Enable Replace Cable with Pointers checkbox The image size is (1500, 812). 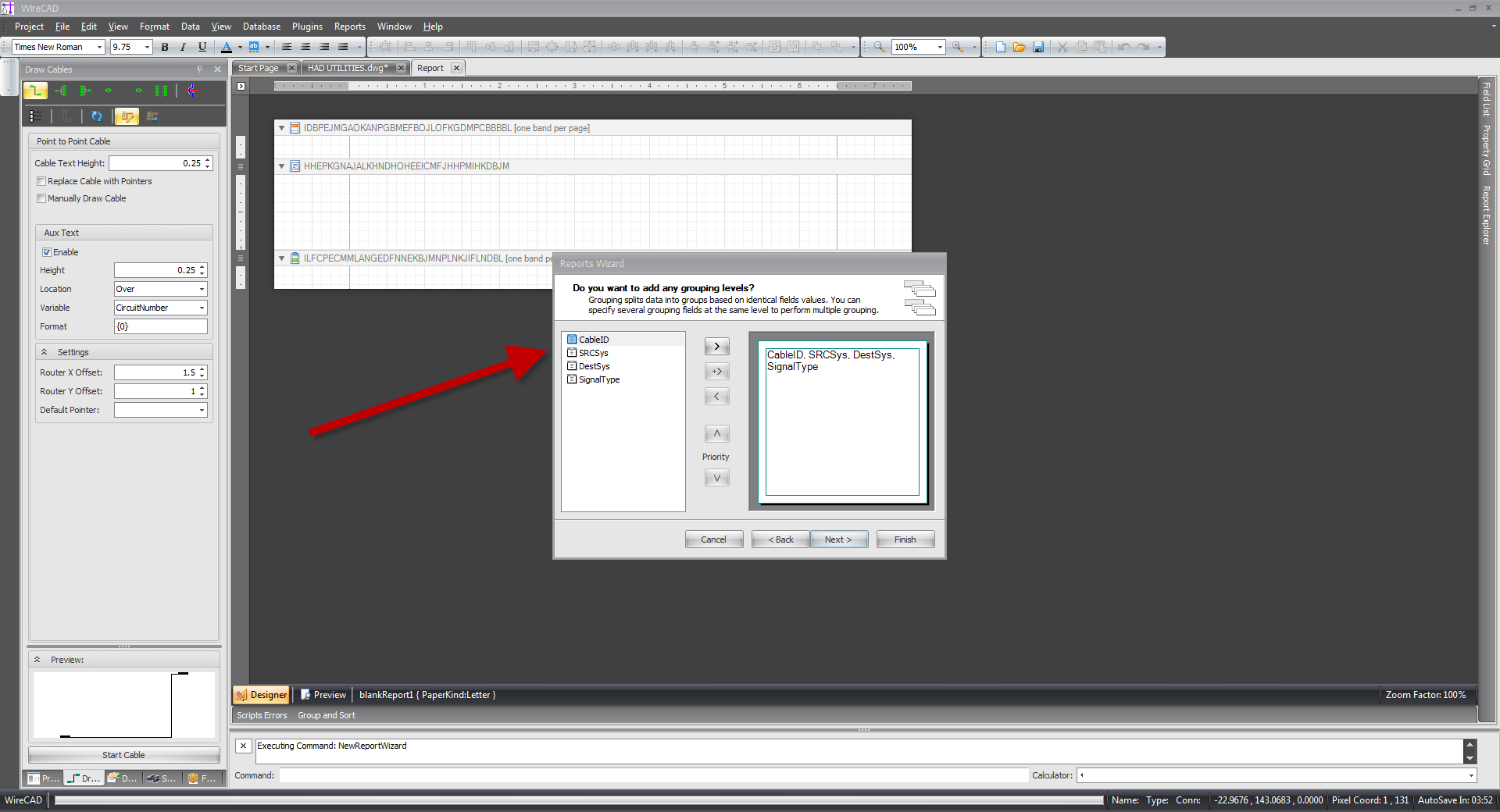[41, 181]
